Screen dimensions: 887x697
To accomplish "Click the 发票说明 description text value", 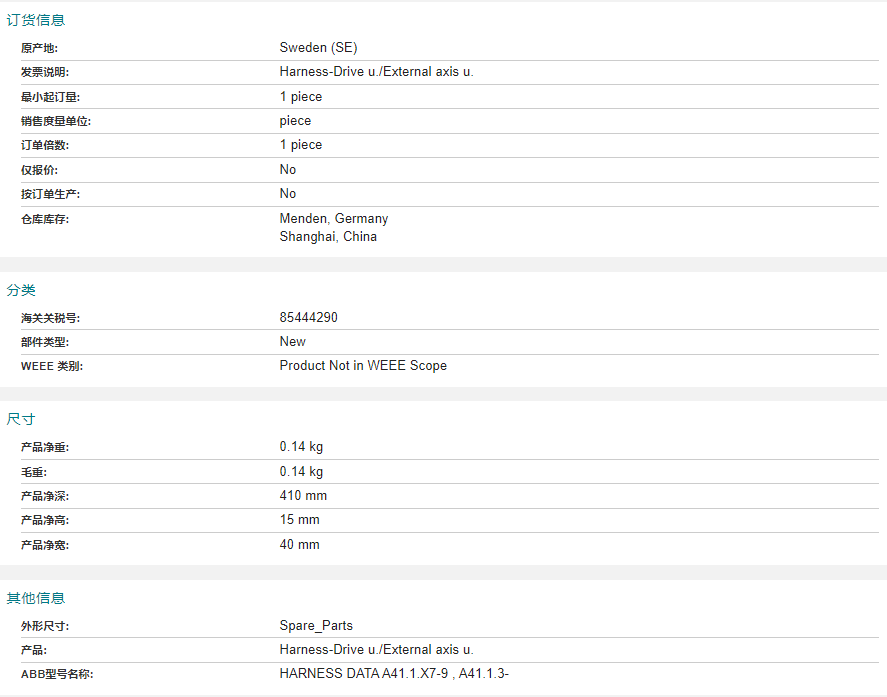I will coord(376,72).
